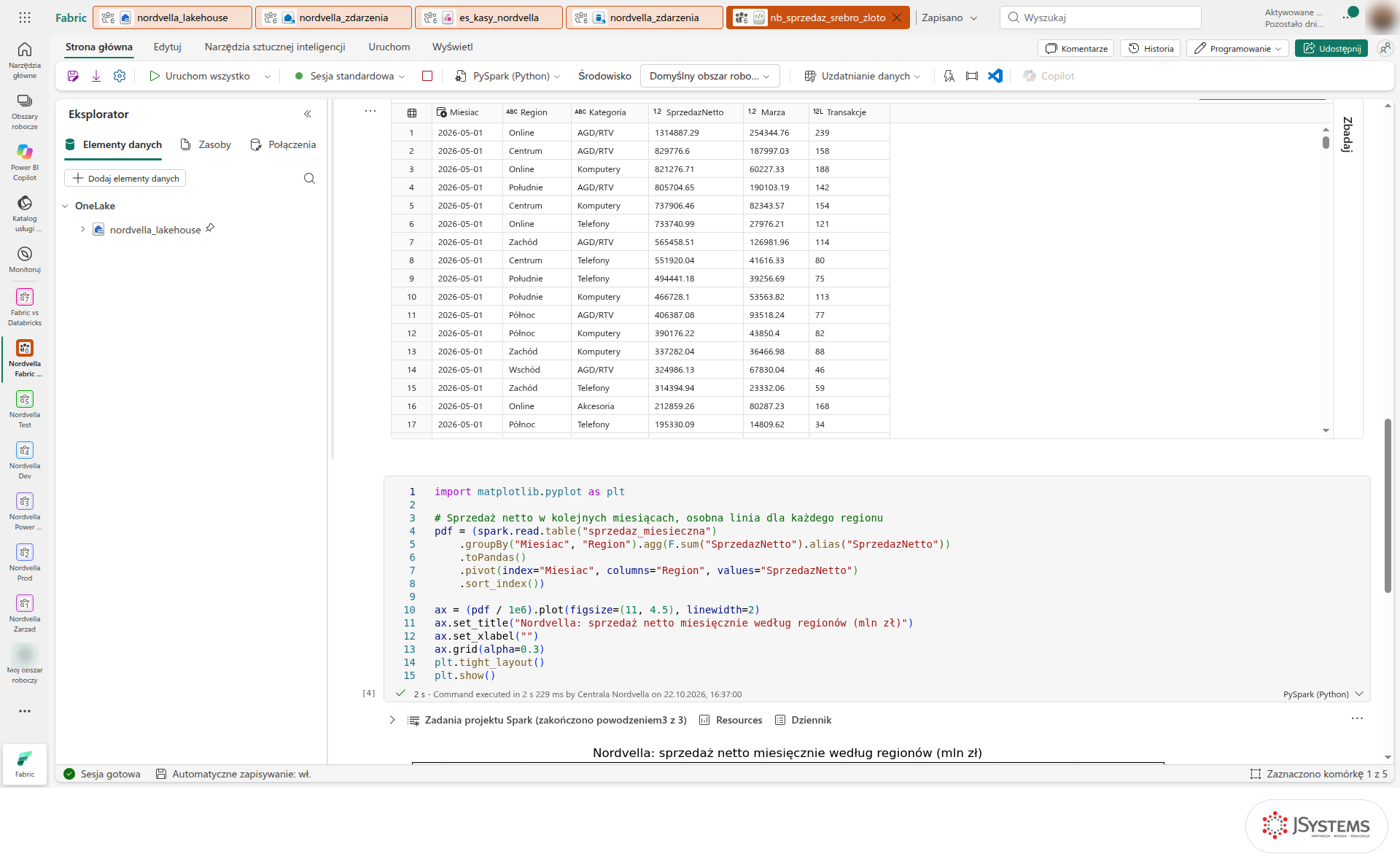Open the Dziennik log tab
This screenshot has height=865, width=1400.
coord(803,720)
